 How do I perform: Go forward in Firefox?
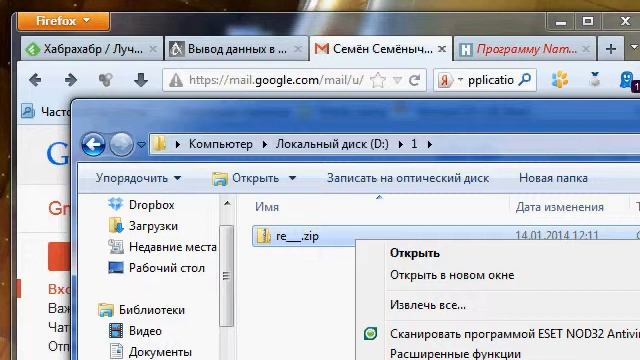[x=71, y=80]
